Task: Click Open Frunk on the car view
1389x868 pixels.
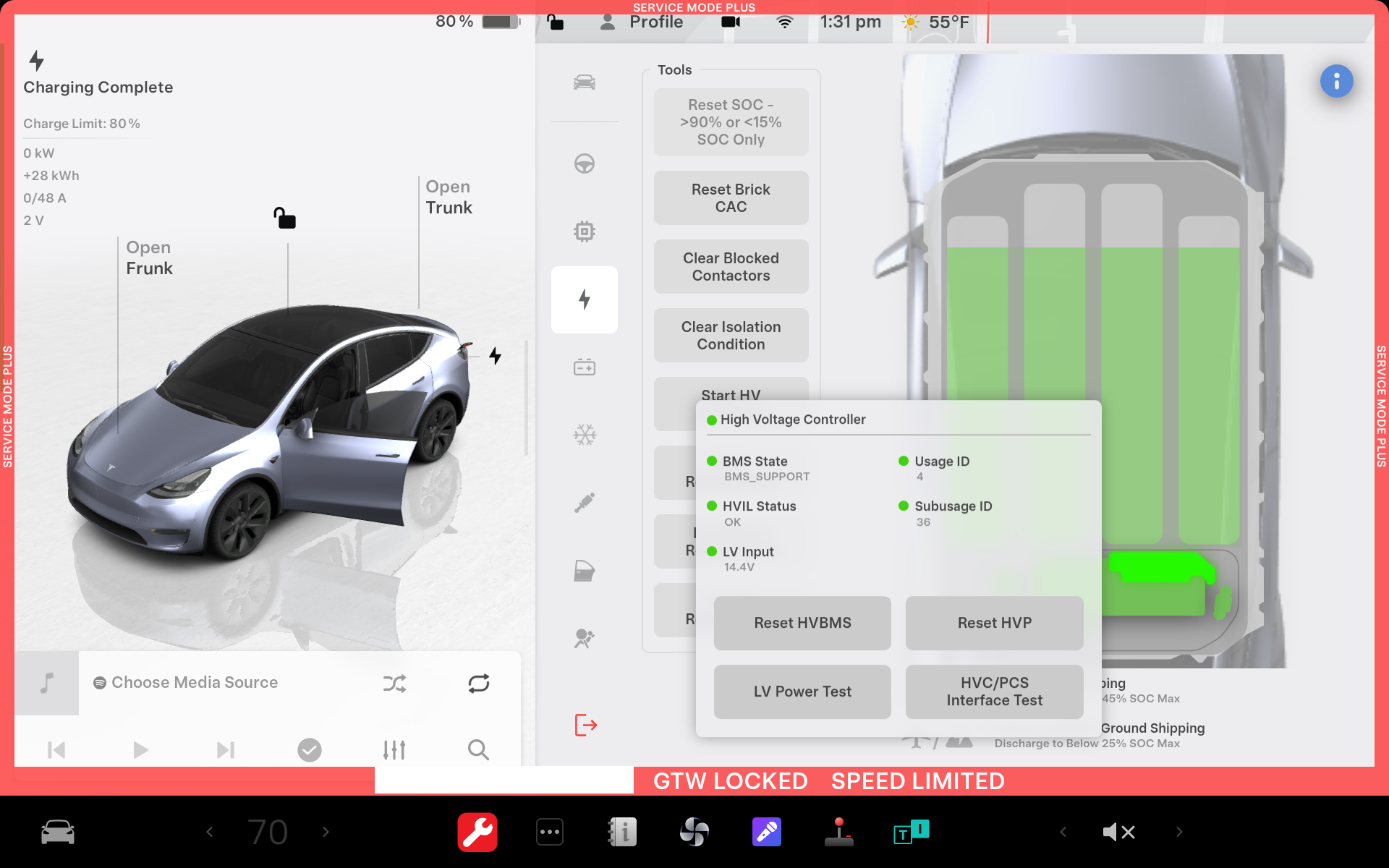Action: coord(149,258)
